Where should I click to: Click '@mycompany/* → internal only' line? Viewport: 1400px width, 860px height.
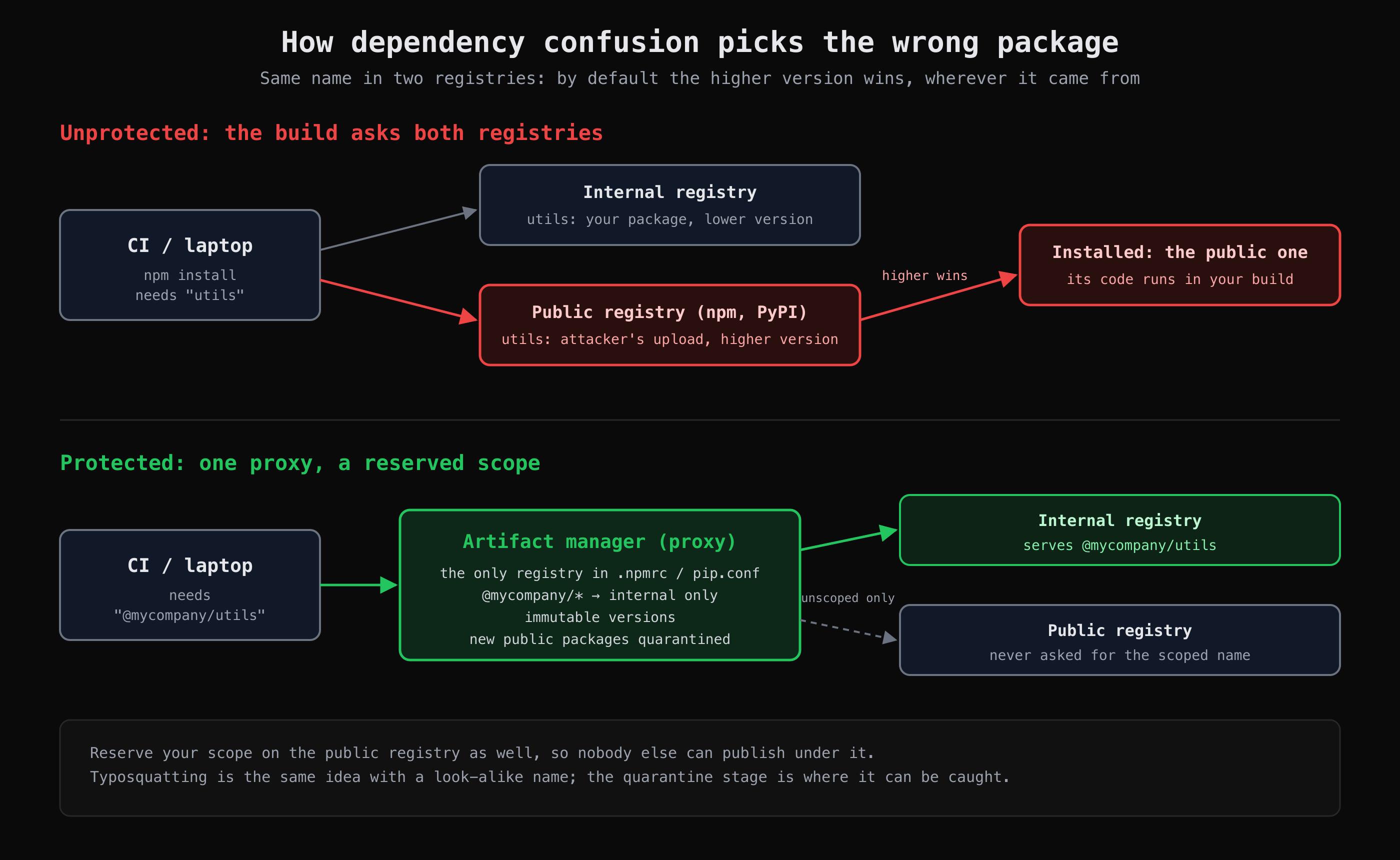click(x=600, y=595)
